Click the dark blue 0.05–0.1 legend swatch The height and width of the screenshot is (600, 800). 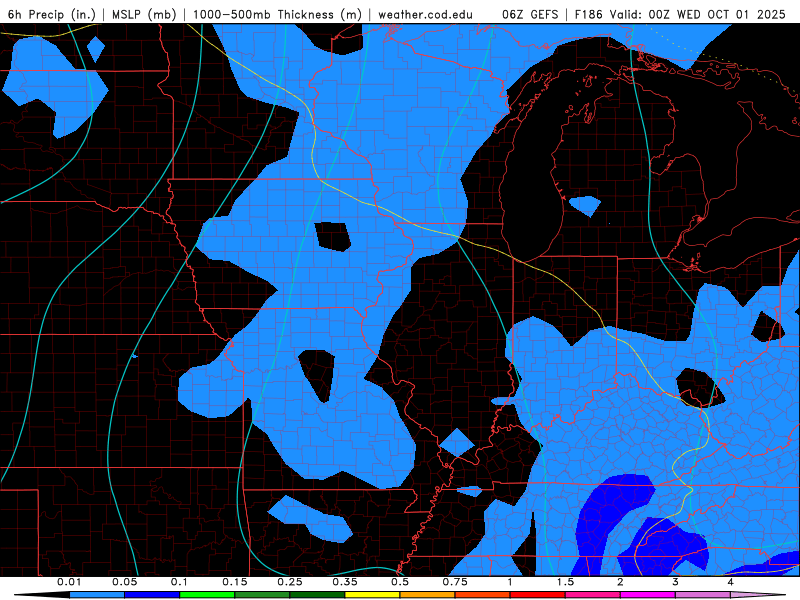tap(152, 595)
